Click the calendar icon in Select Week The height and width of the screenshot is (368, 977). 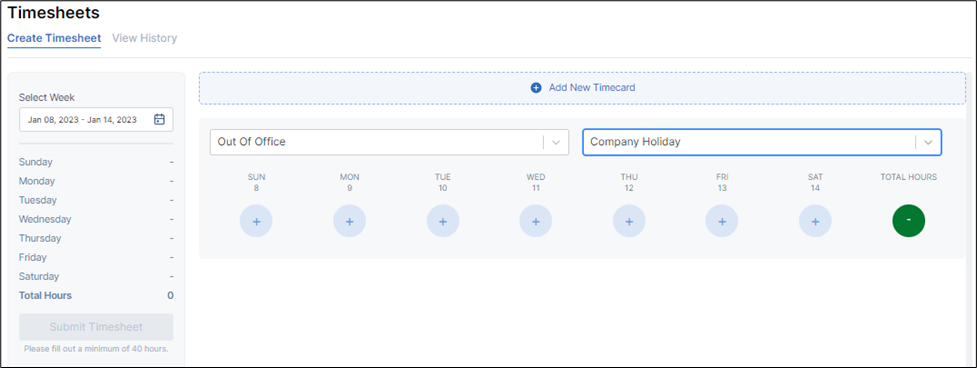(159, 120)
